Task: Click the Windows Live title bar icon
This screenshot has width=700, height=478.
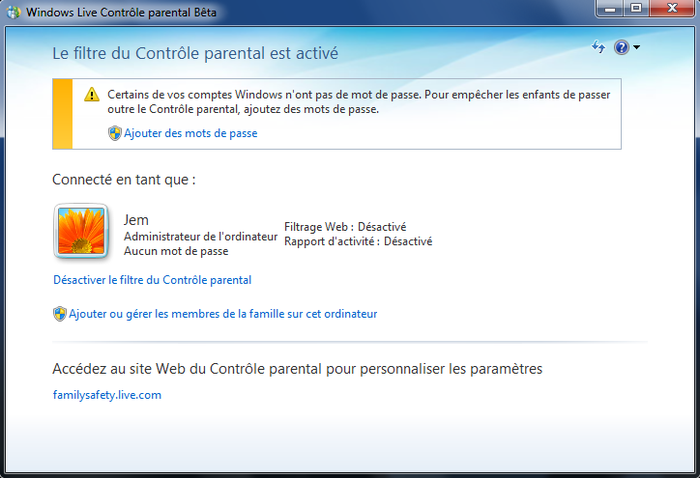Action: [13, 12]
